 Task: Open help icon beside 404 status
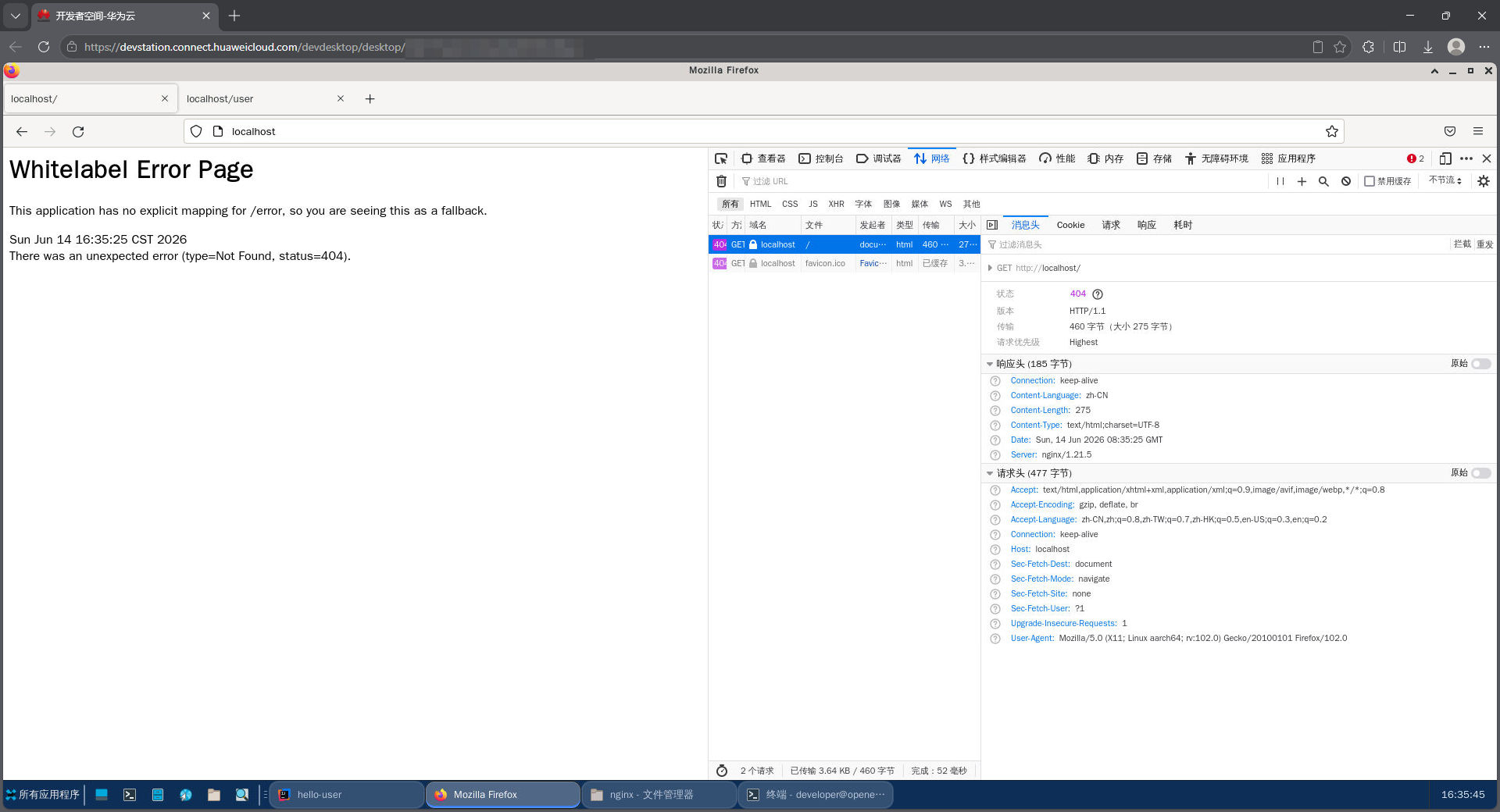[1097, 294]
